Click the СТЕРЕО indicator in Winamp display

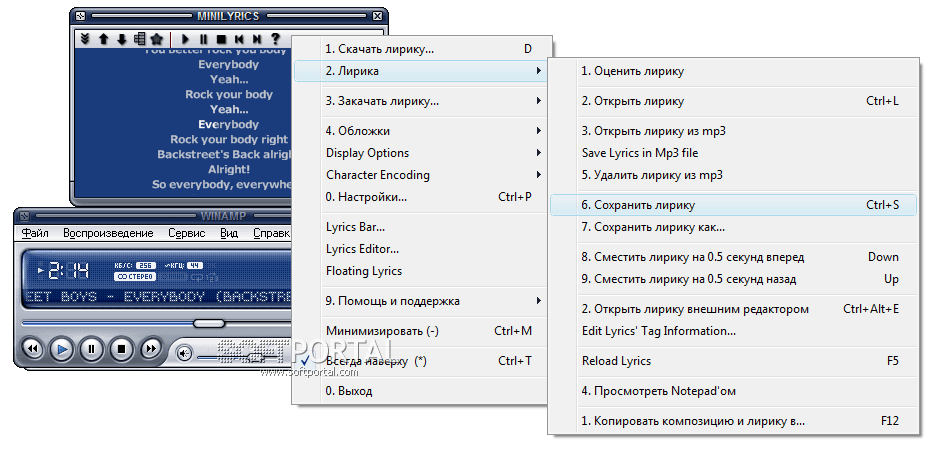pos(135,277)
